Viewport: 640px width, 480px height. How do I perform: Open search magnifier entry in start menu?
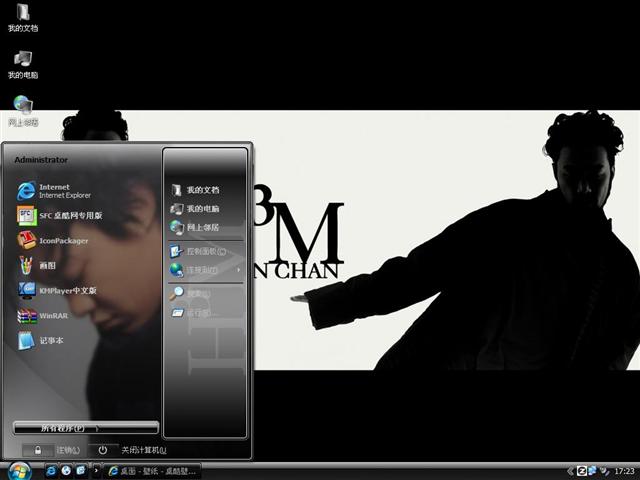(x=191, y=293)
